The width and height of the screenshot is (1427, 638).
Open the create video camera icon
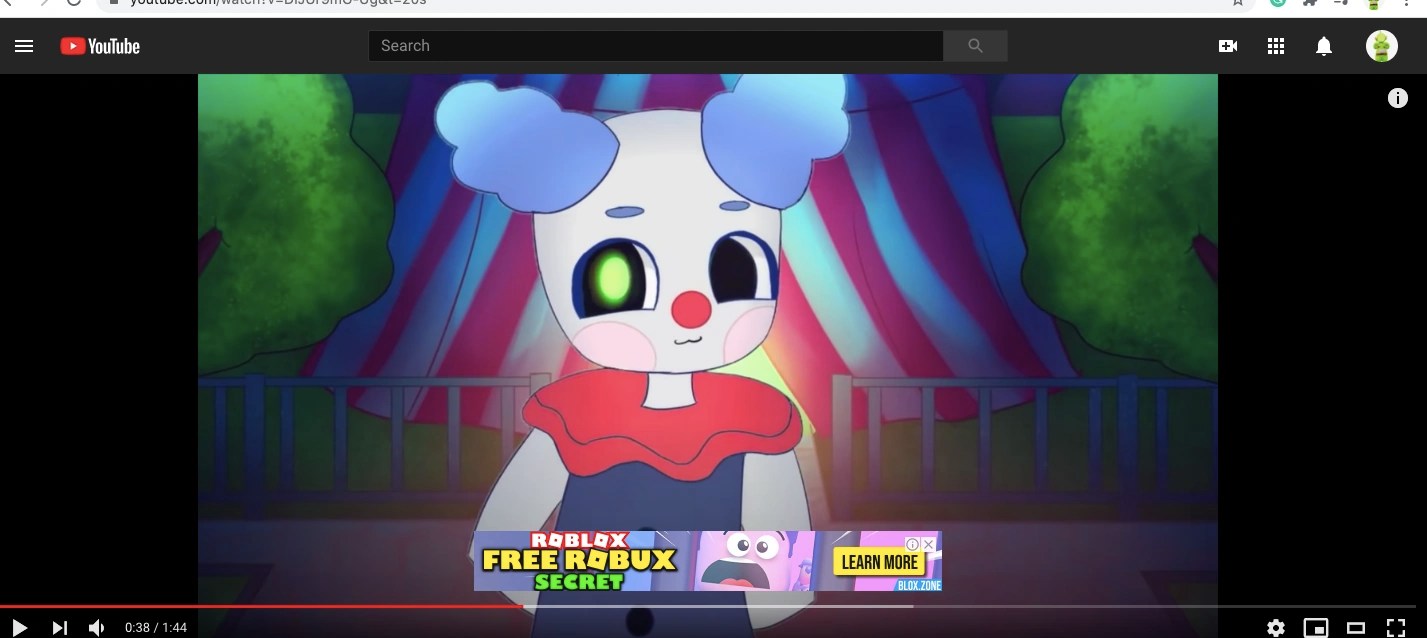pos(1228,46)
